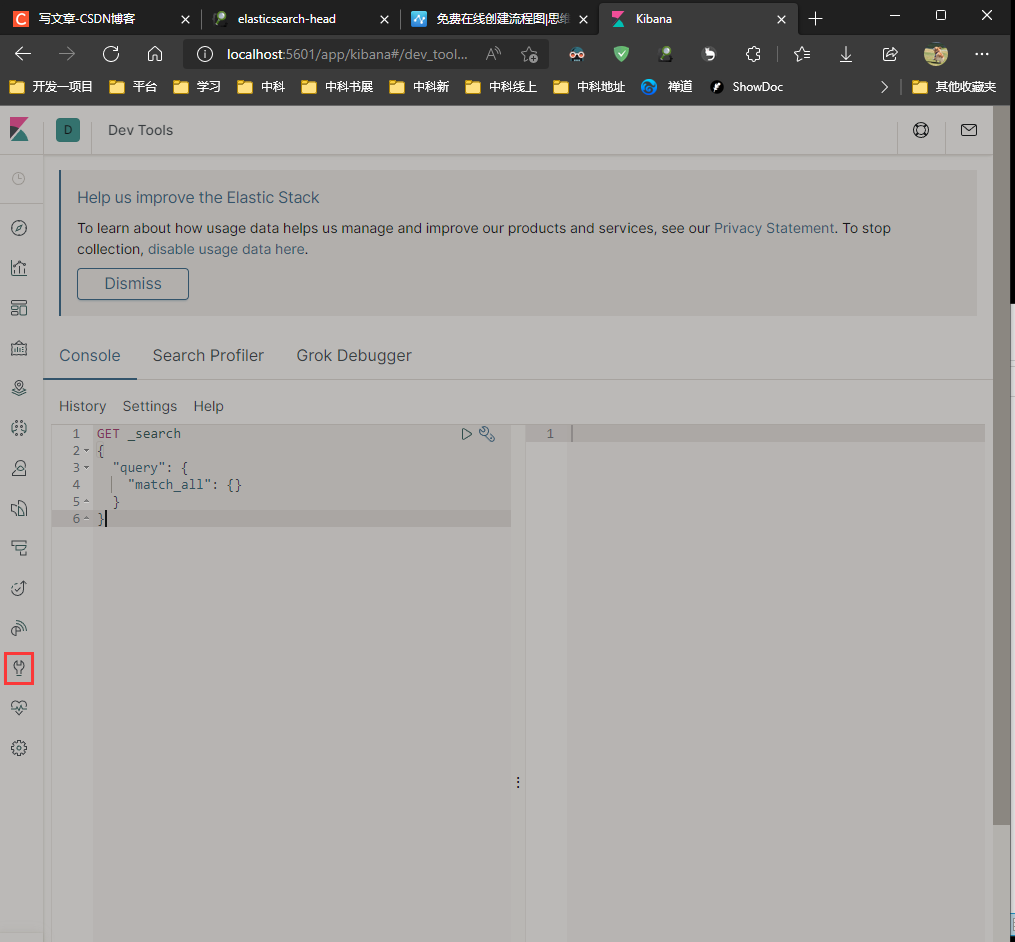The width and height of the screenshot is (1015, 942).
Task: Open browser downloads icon
Action: coord(845,54)
